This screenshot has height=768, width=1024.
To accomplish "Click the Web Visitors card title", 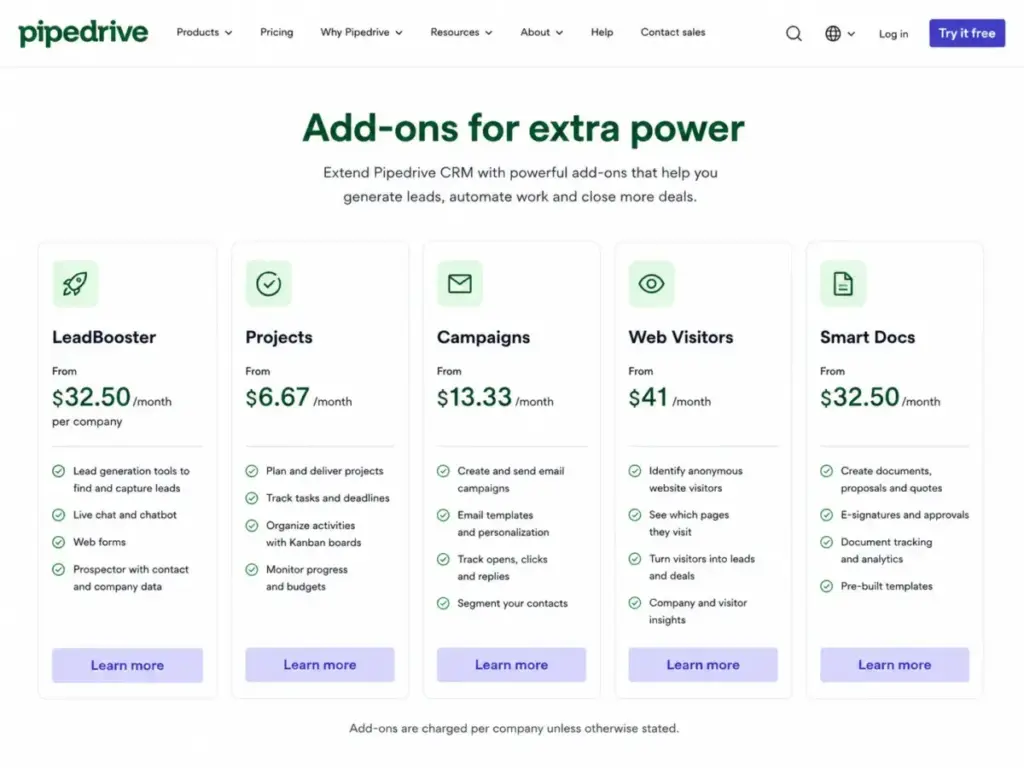I will 681,337.
